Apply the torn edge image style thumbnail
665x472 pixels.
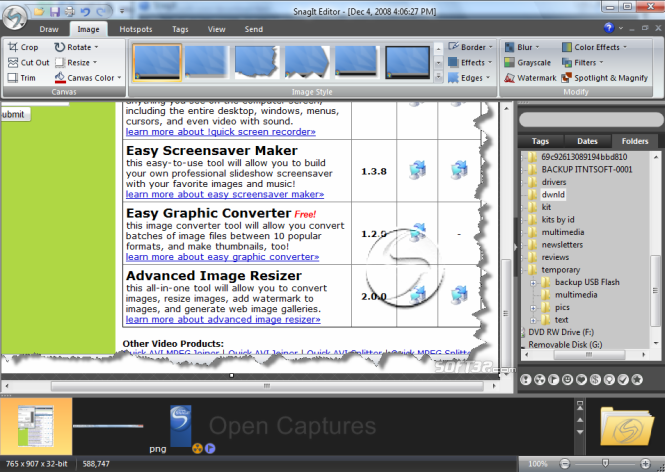pyautogui.click(x=257, y=63)
